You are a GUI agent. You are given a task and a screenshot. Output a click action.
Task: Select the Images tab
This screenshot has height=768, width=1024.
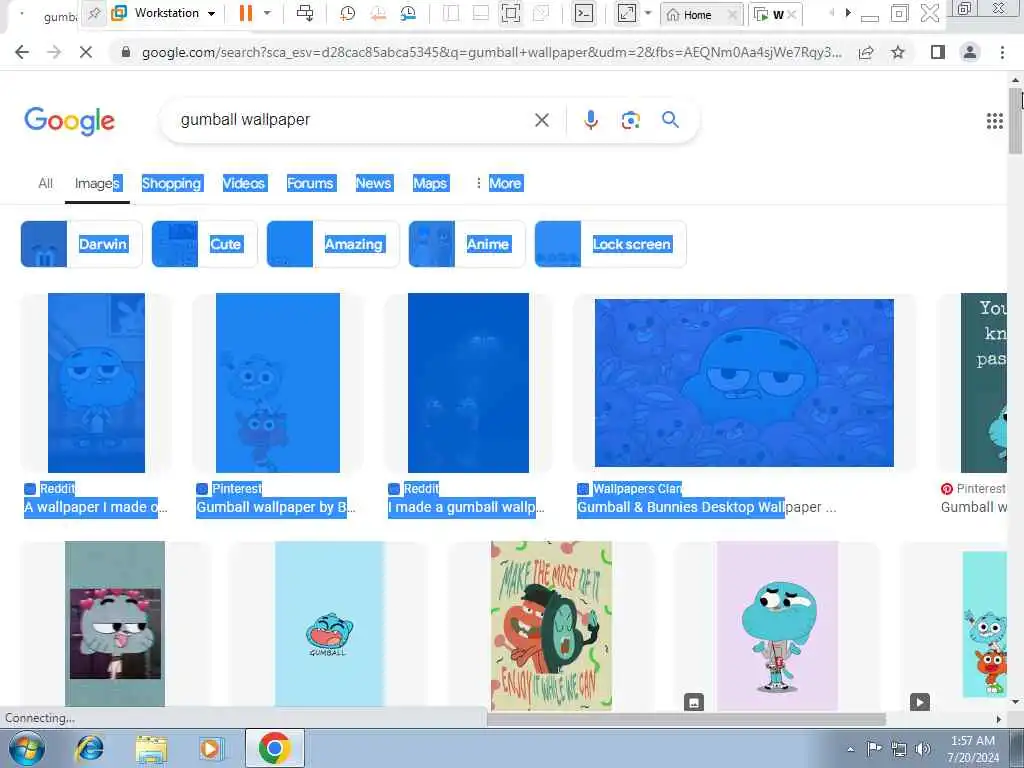pyautogui.click(x=97, y=184)
